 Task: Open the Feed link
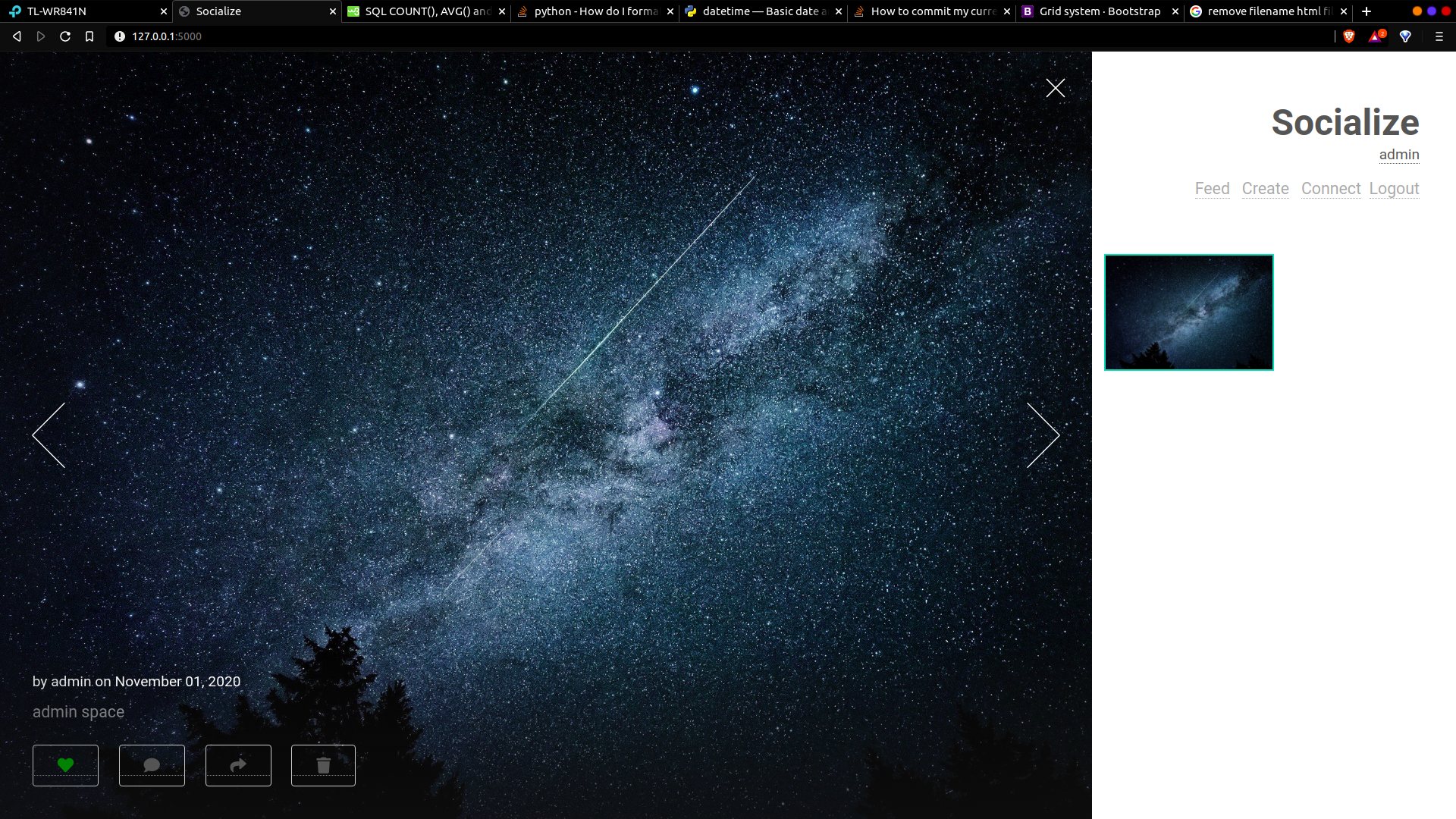pyautogui.click(x=1212, y=188)
